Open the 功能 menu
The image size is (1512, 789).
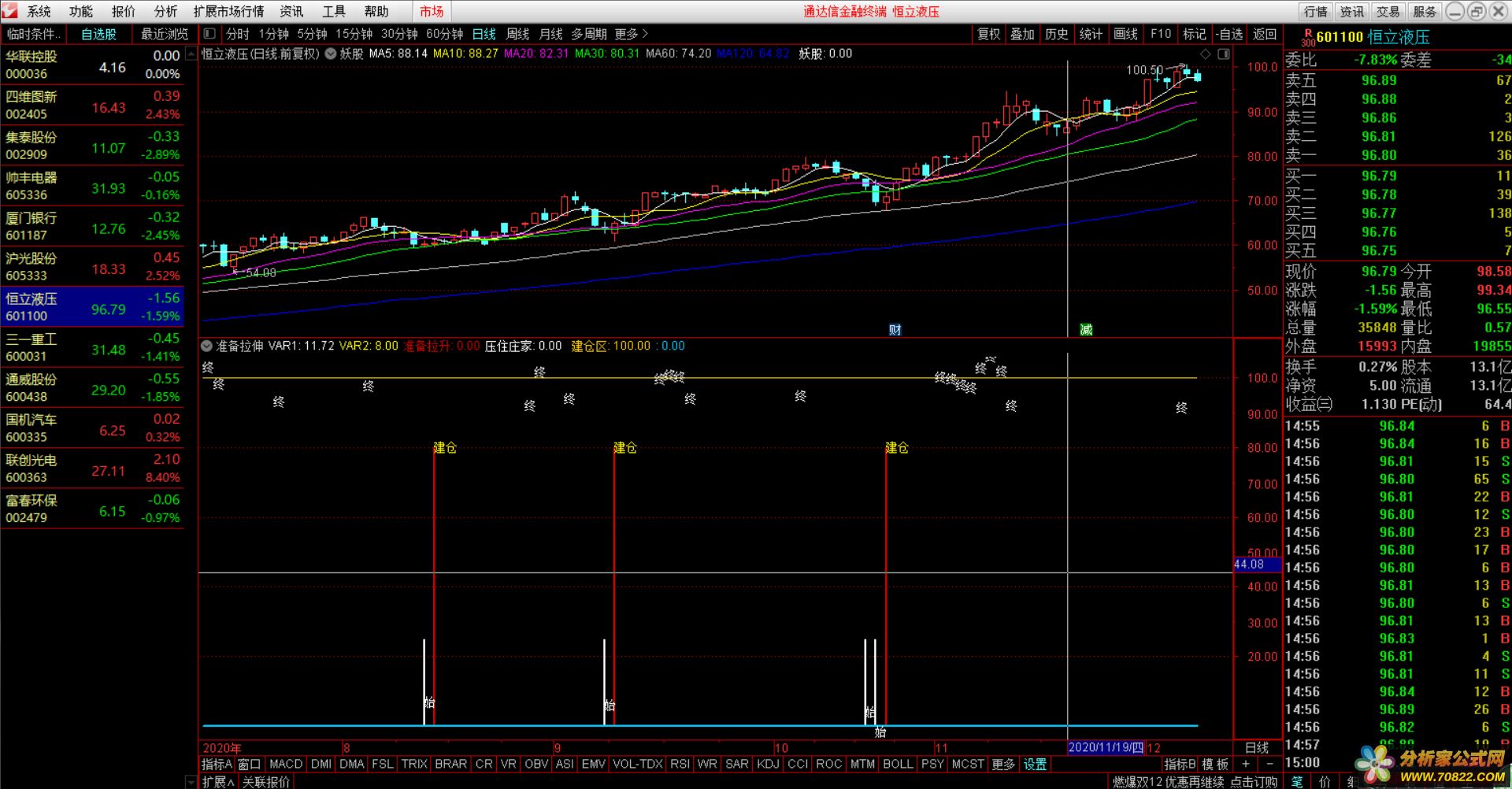[81, 11]
